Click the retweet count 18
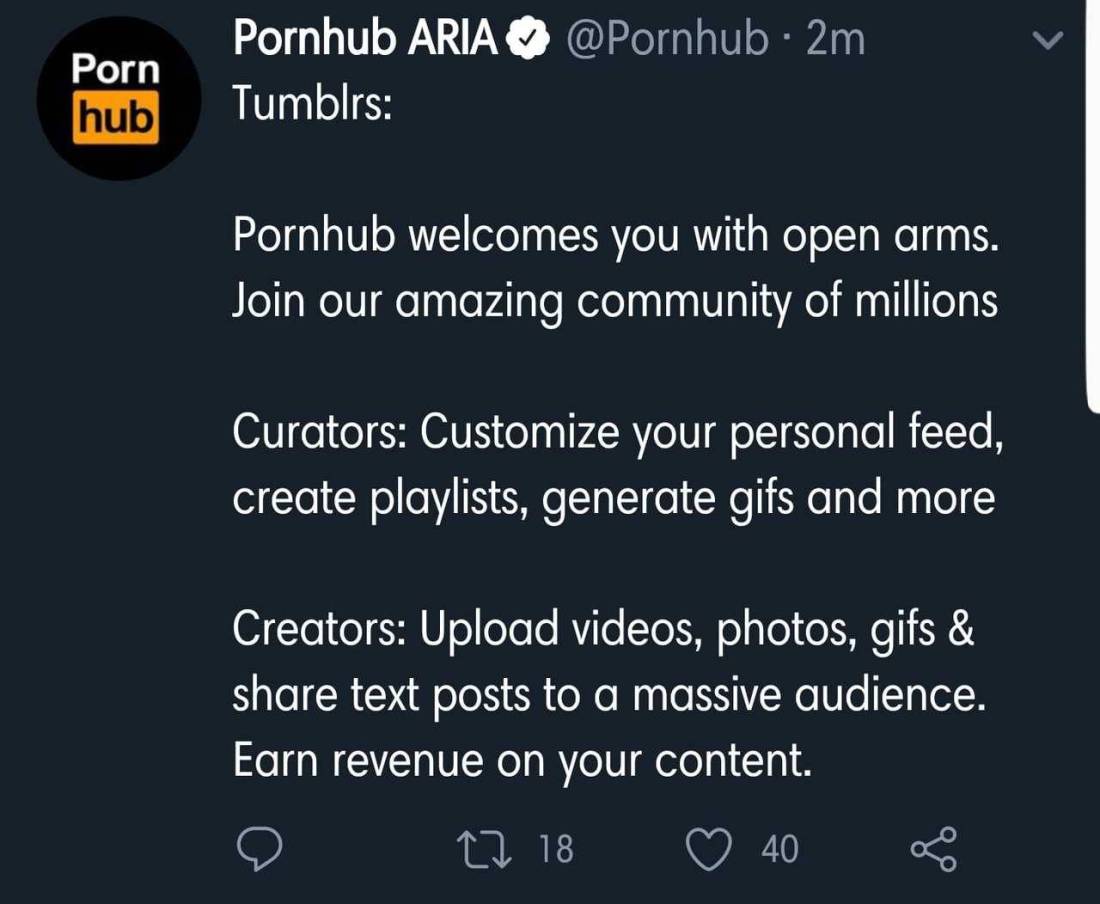Image resolution: width=1100 pixels, height=904 pixels. 556,849
